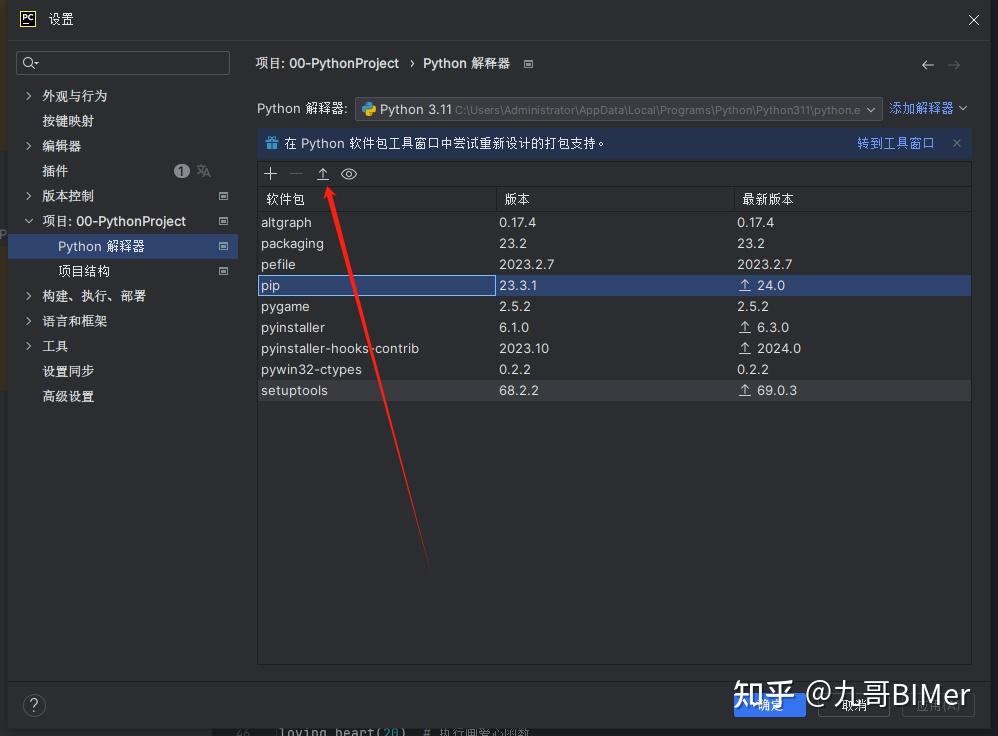Select the setuptools package row
Image resolution: width=998 pixels, height=736 pixels.
pos(614,390)
